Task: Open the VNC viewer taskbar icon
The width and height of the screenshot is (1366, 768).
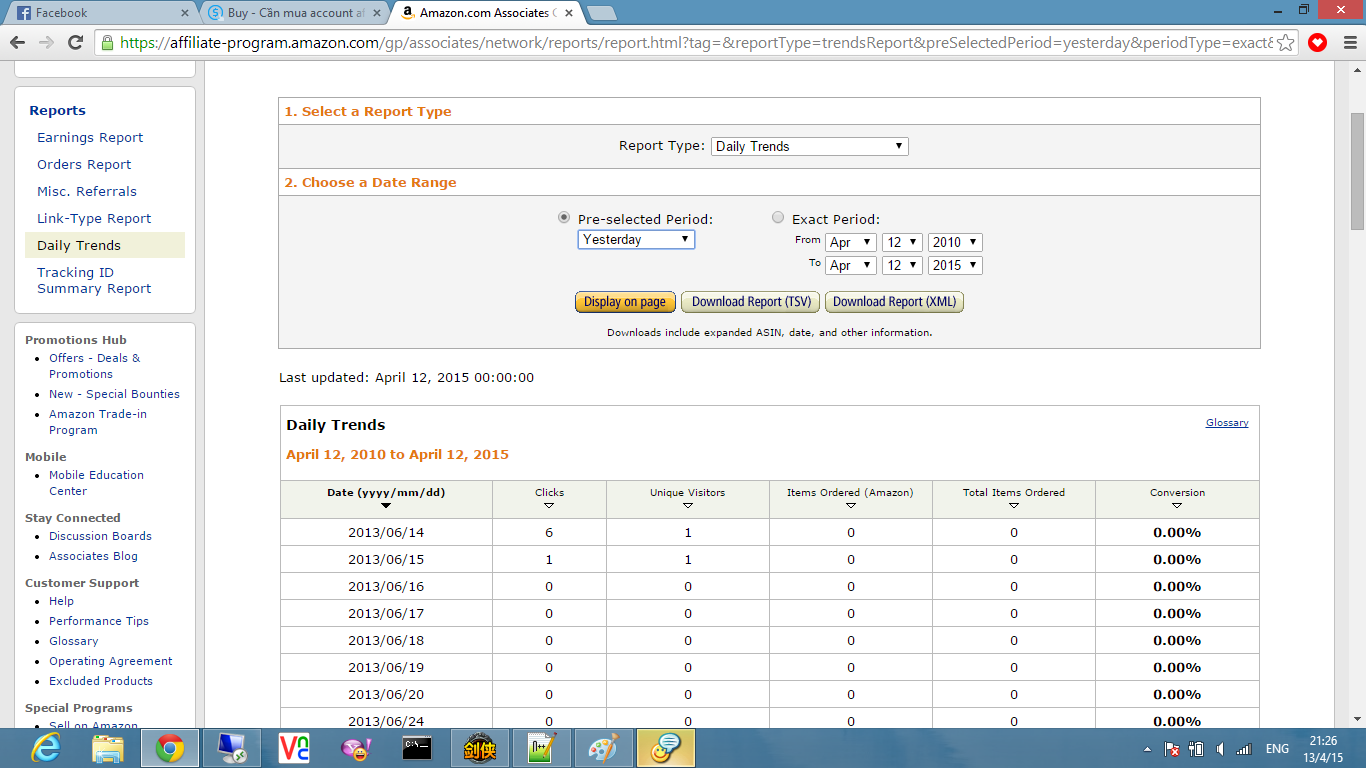Action: click(293, 748)
